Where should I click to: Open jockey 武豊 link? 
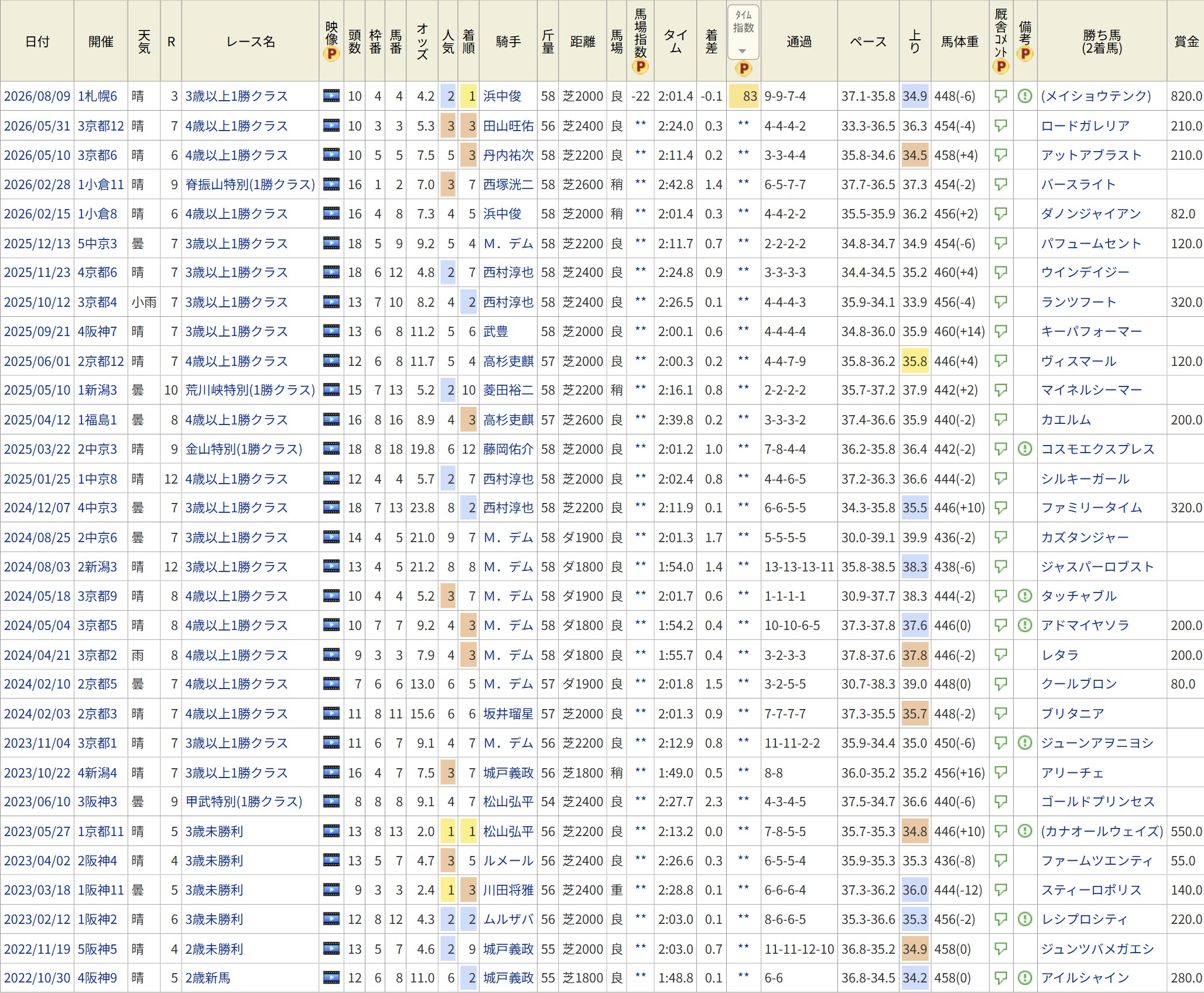[495, 331]
